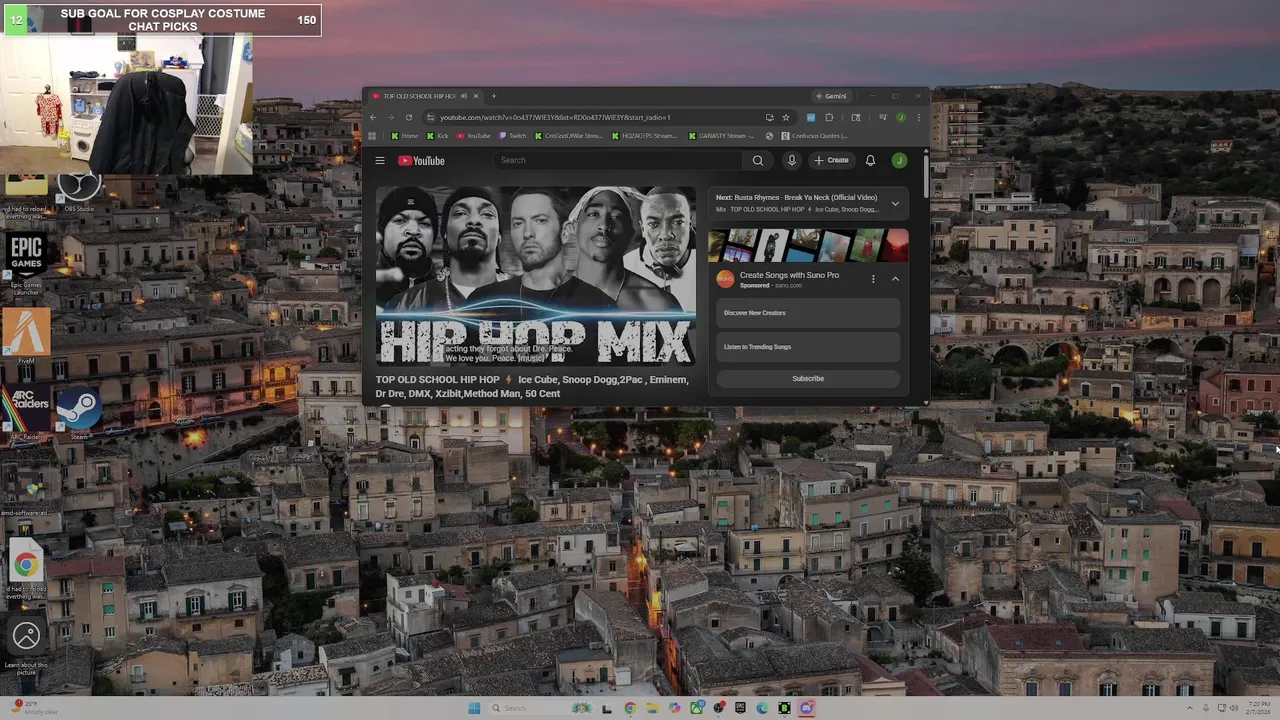Open a new Chrome tab

[493, 96]
